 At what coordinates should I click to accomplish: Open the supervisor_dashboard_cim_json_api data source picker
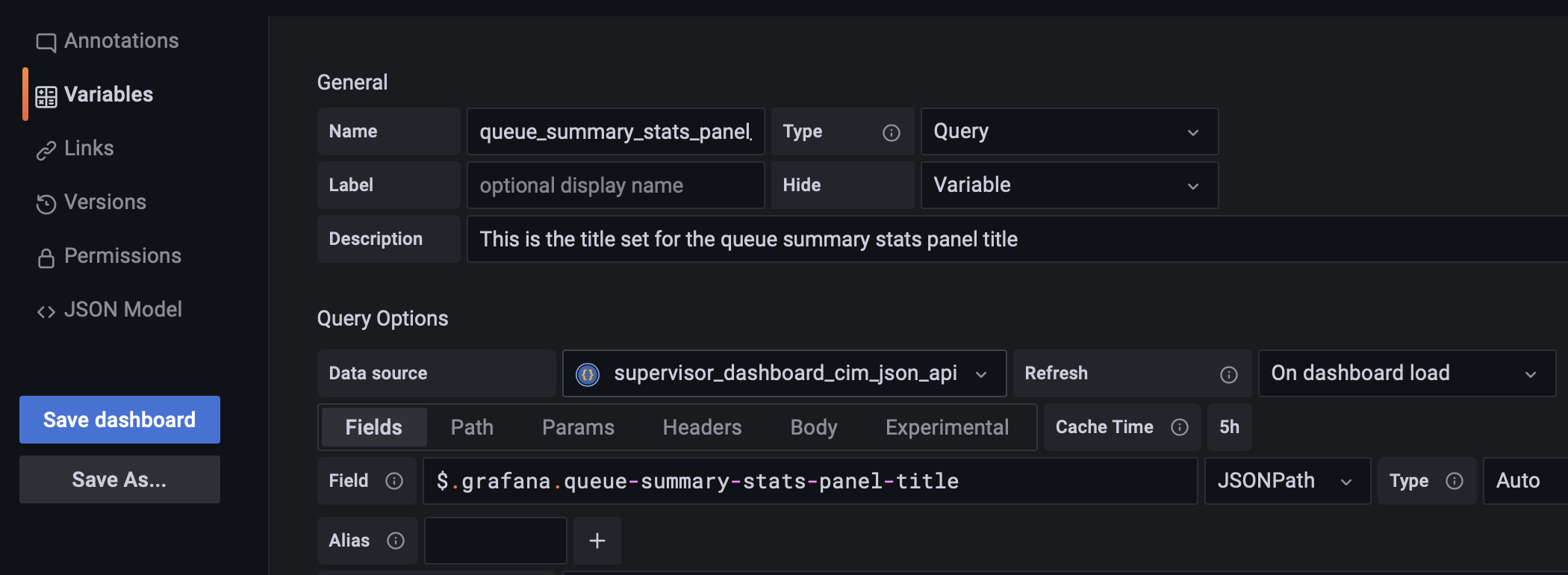click(x=784, y=373)
